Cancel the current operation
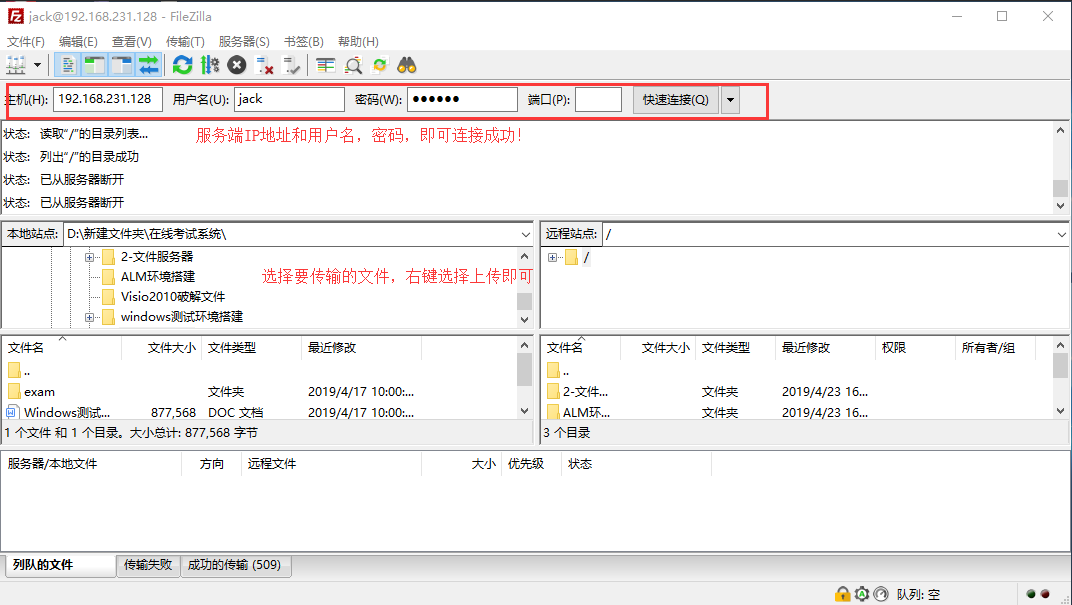This screenshot has height=605, width=1072. tap(236, 64)
